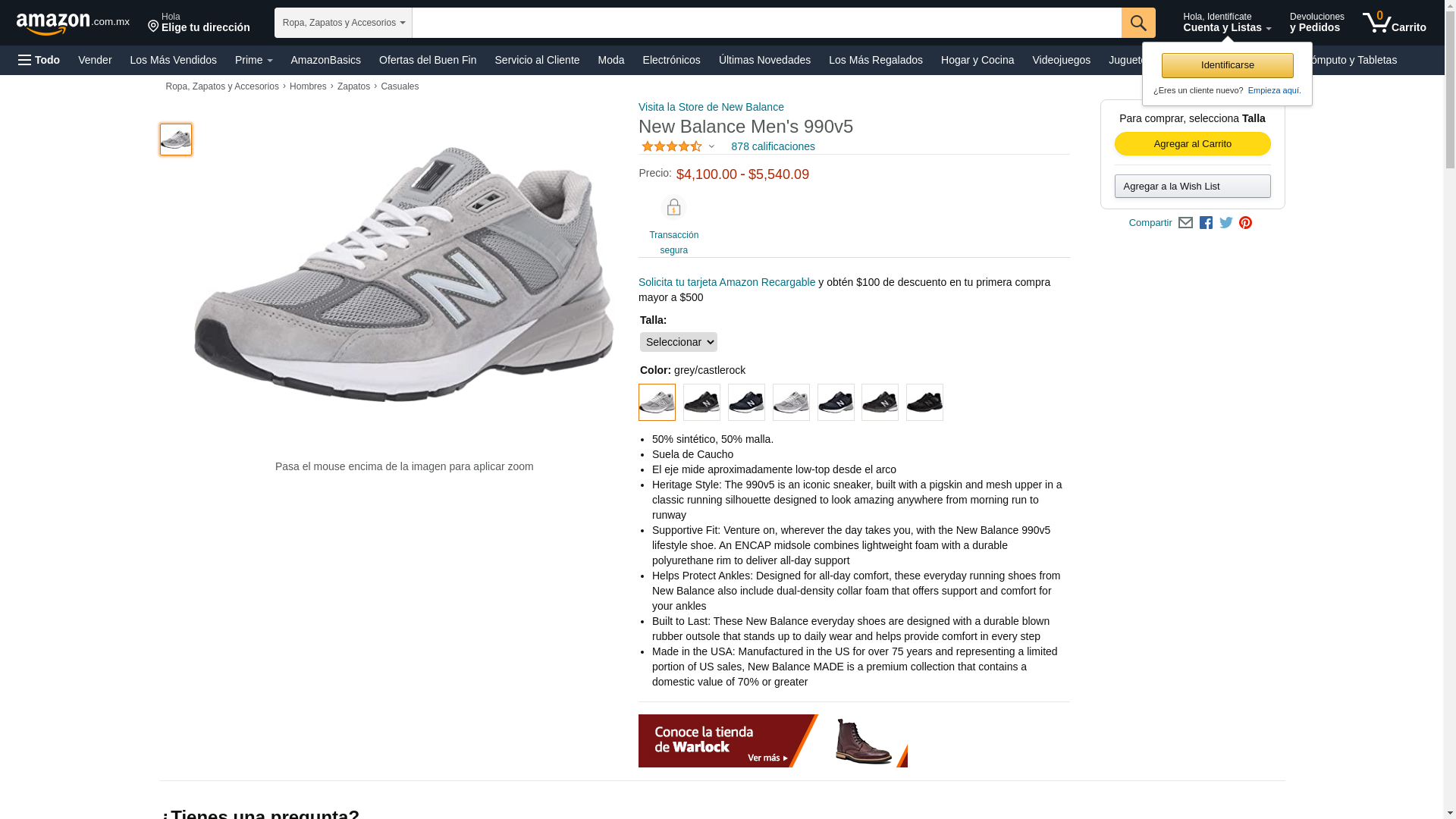Open the Talla size dropdown
Image resolution: width=1456 pixels, height=819 pixels.
click(x=678, y=342)
